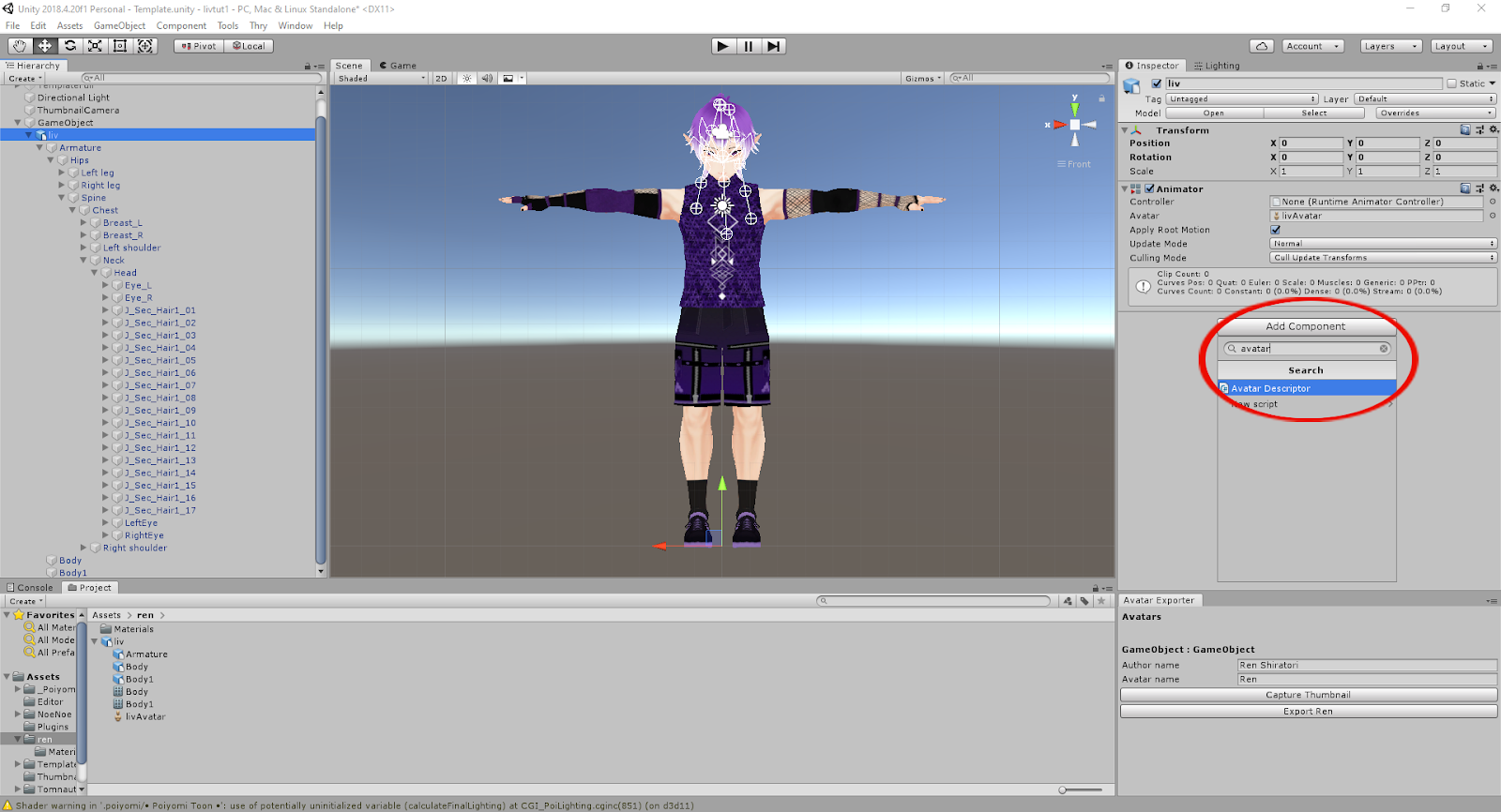This screenshot has width=1501, height=812.
Task: Expand the Left shoulder node in Hierarchy
Action: click(x=83, y=248)
